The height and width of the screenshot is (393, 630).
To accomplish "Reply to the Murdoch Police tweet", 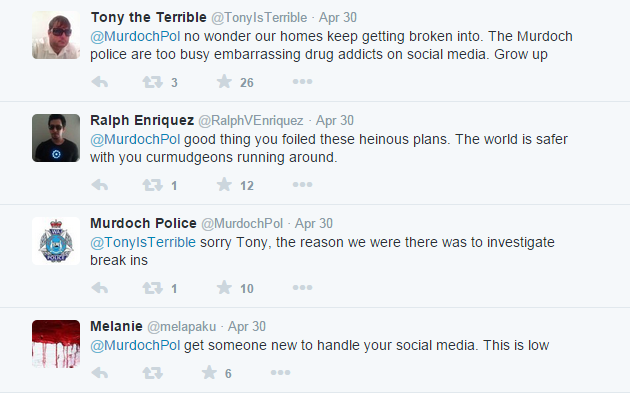I will tap(100, 288).
